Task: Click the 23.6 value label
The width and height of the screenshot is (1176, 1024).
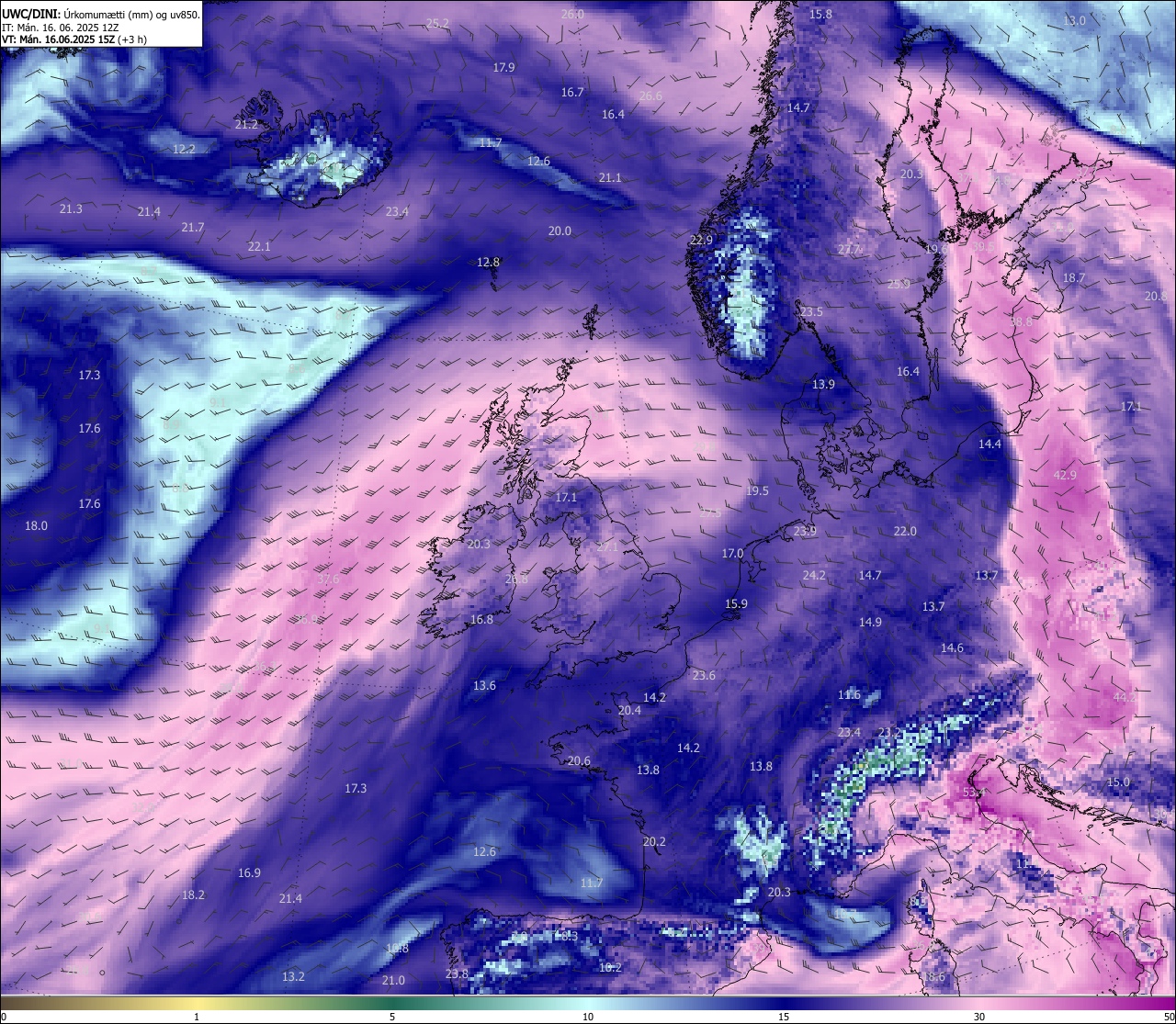Action: point(704,675)
